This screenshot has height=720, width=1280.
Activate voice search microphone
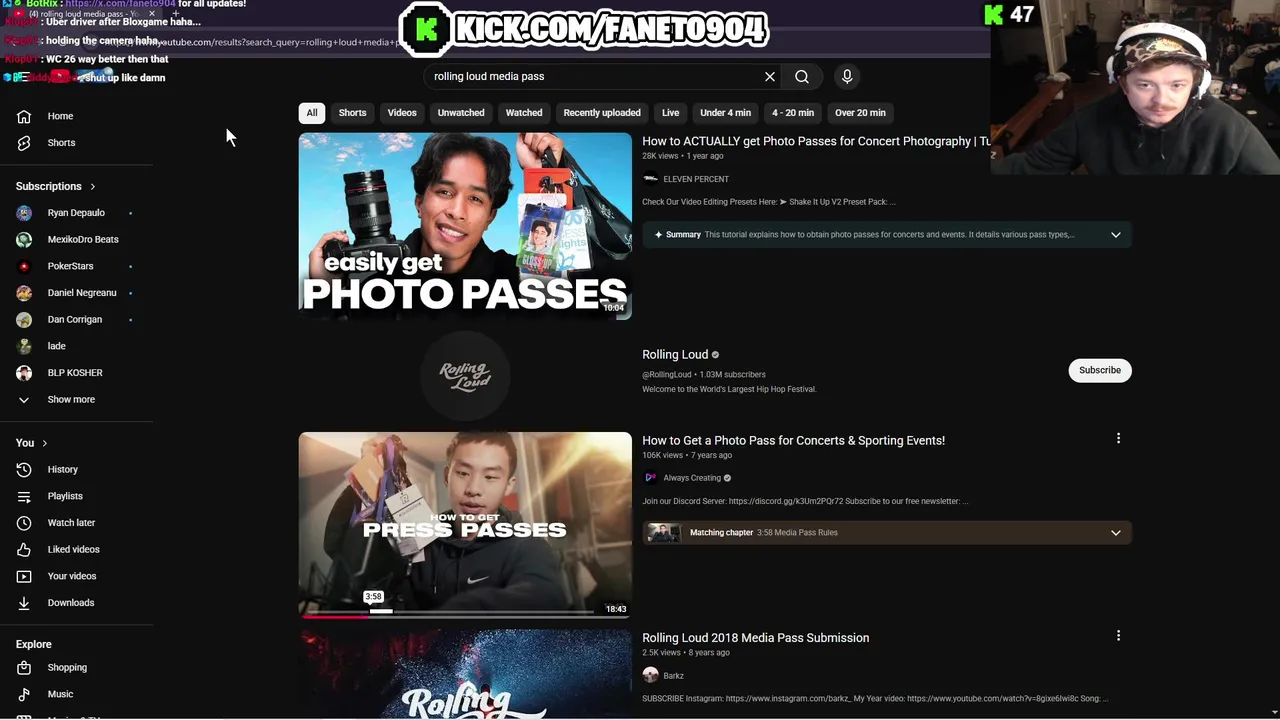pyautogui.click(x=847, y=77)
